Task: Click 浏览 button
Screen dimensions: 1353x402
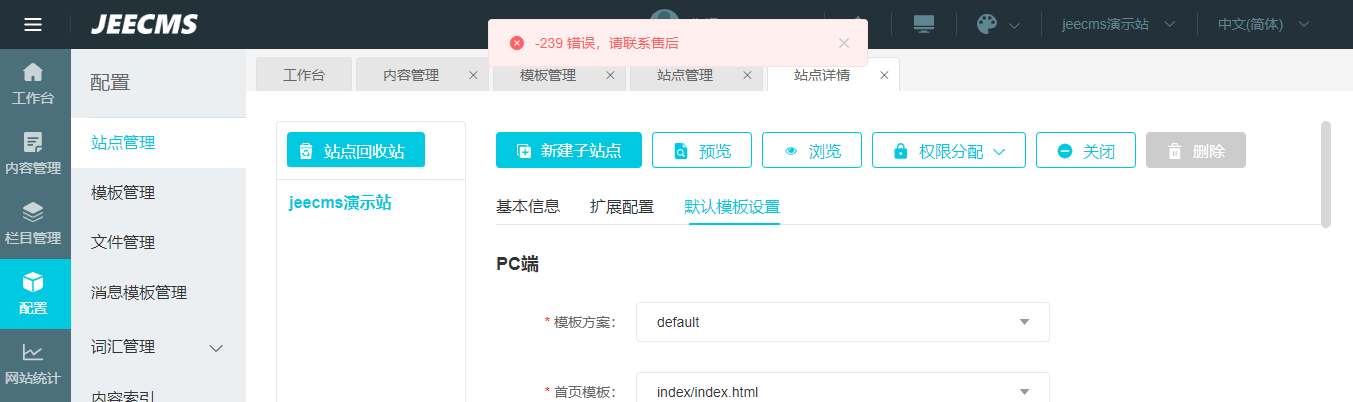Action: point(812,150)
